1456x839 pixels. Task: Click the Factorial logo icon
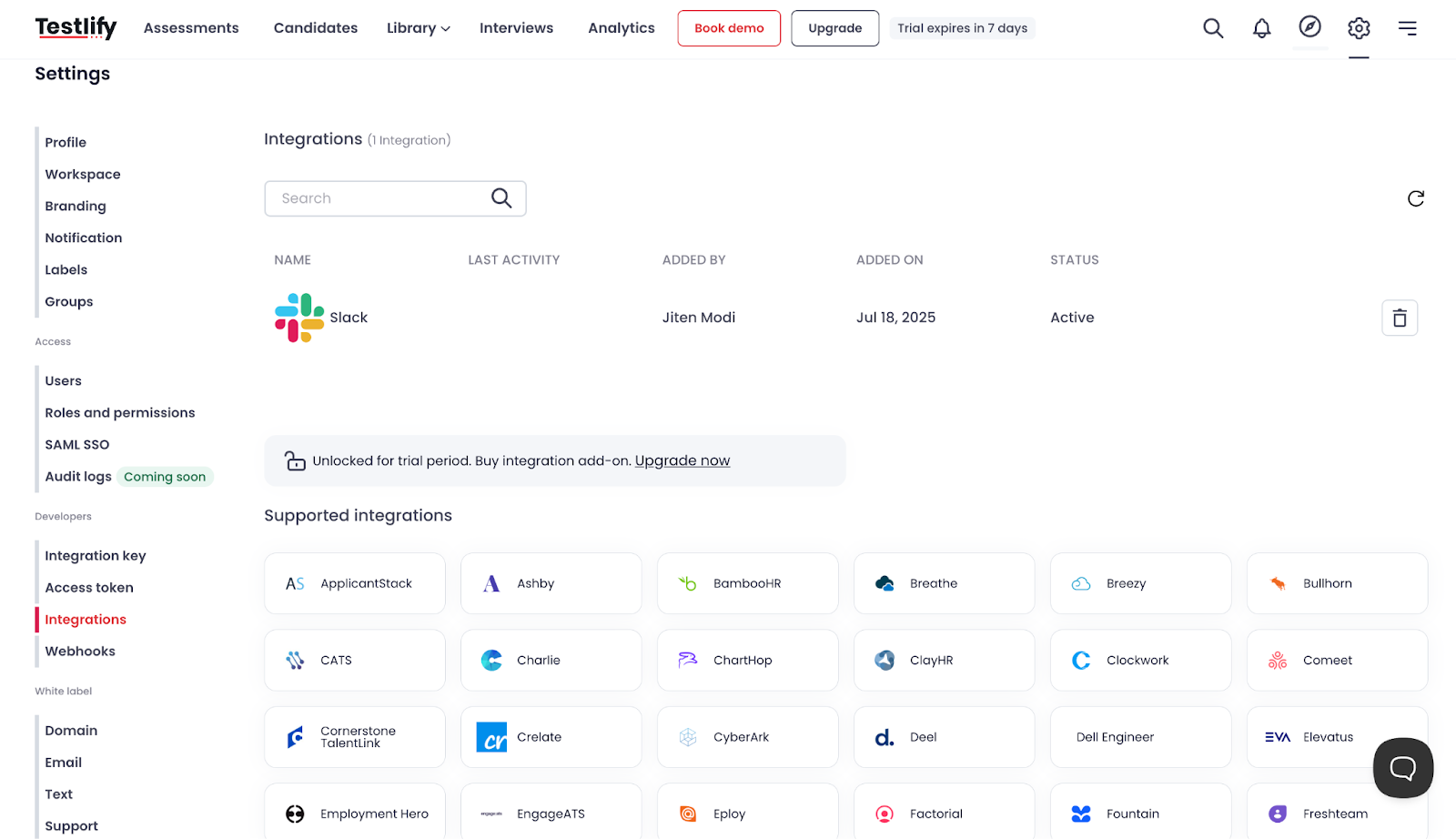[x=885, y=814]
